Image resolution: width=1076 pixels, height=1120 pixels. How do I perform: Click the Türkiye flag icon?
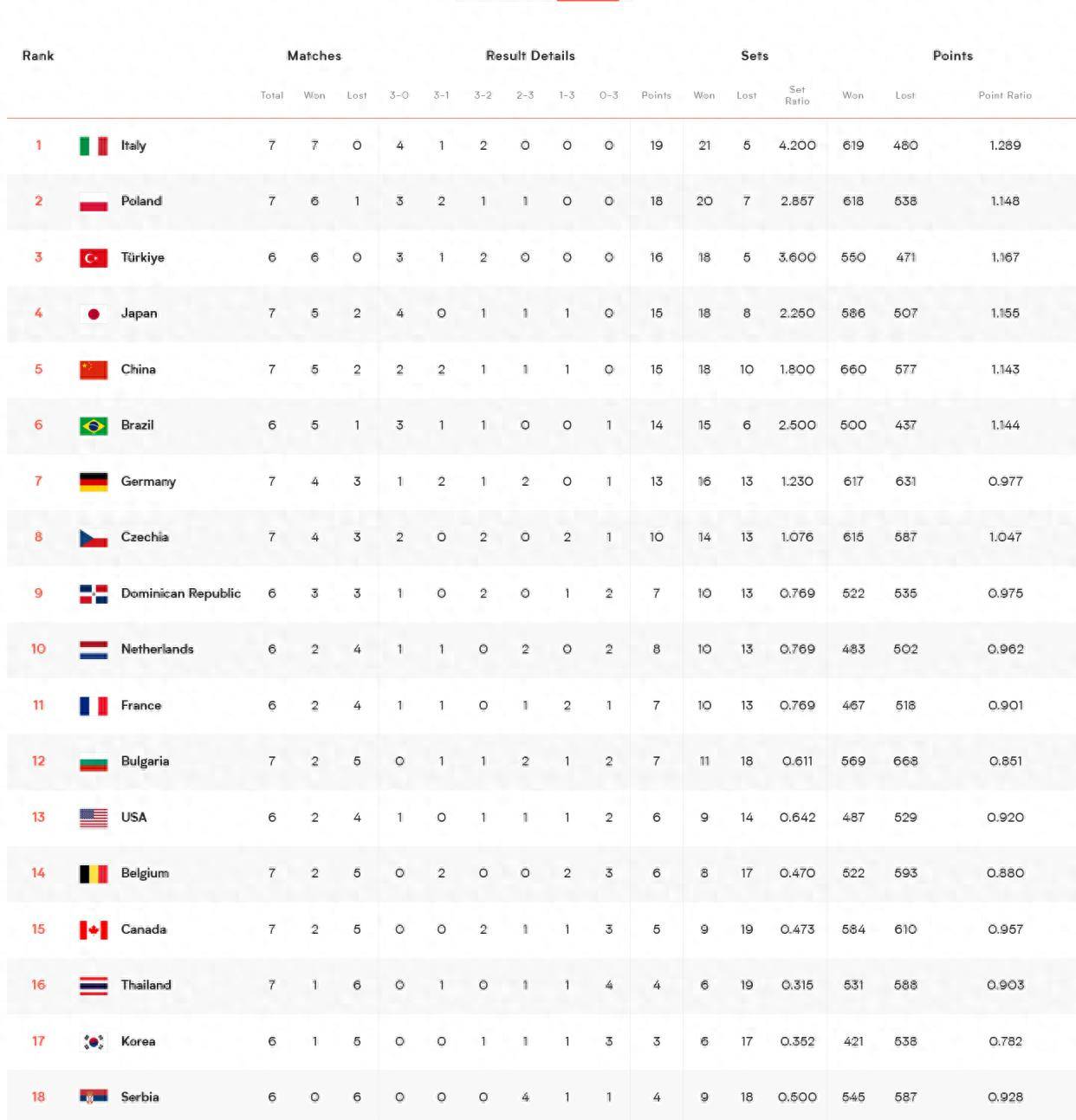tap(94, 257)
